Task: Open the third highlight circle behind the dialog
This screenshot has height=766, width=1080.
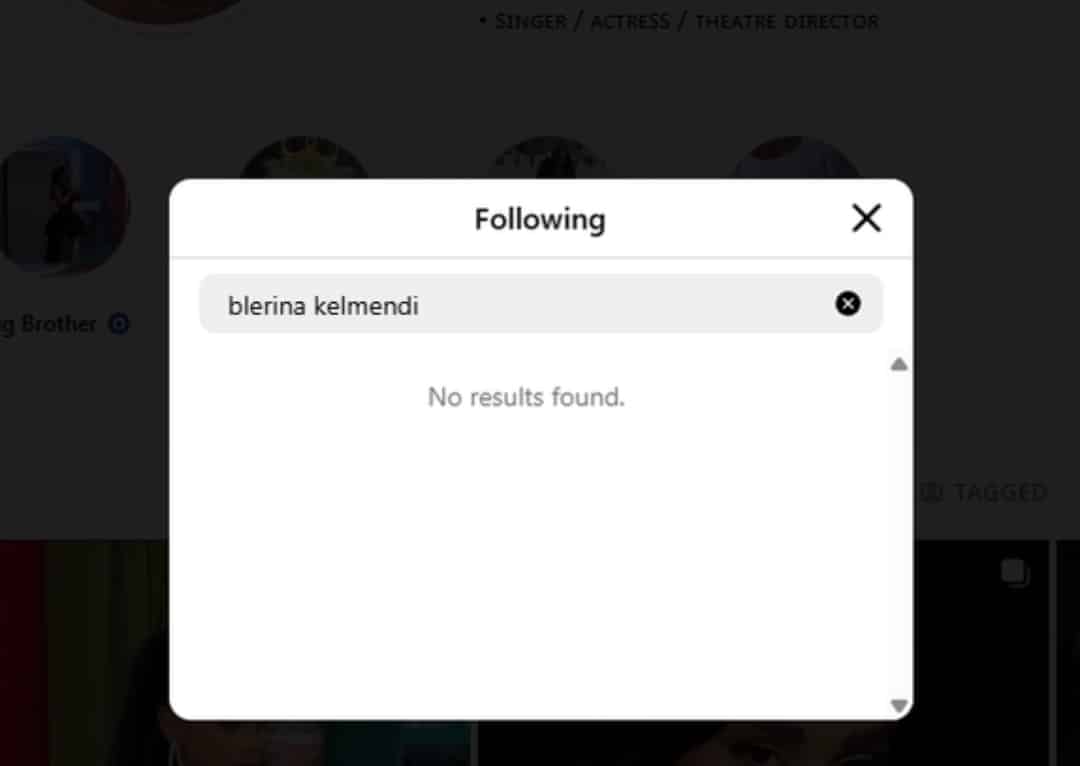Action: point(549,160)
